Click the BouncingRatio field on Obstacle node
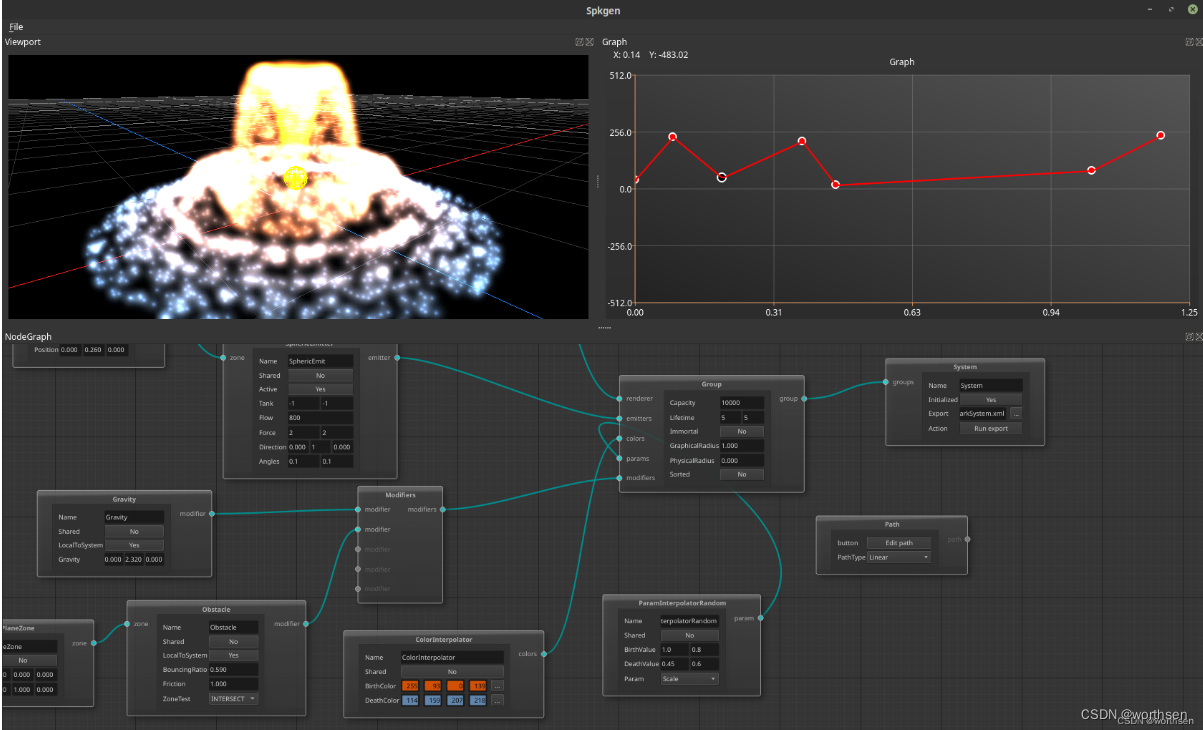The width and height of the screenshot is (1203, 730). click(233, 670)
